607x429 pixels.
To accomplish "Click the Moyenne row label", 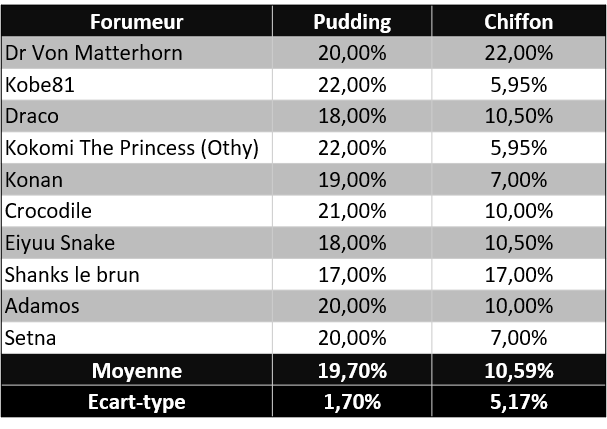I will point(136,371).
